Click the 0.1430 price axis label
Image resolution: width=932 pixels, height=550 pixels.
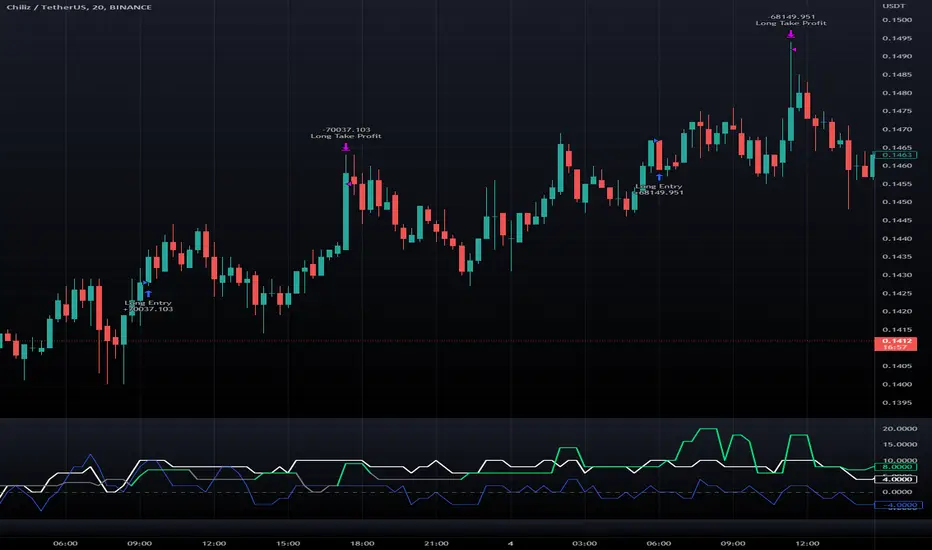coord(897,275)
